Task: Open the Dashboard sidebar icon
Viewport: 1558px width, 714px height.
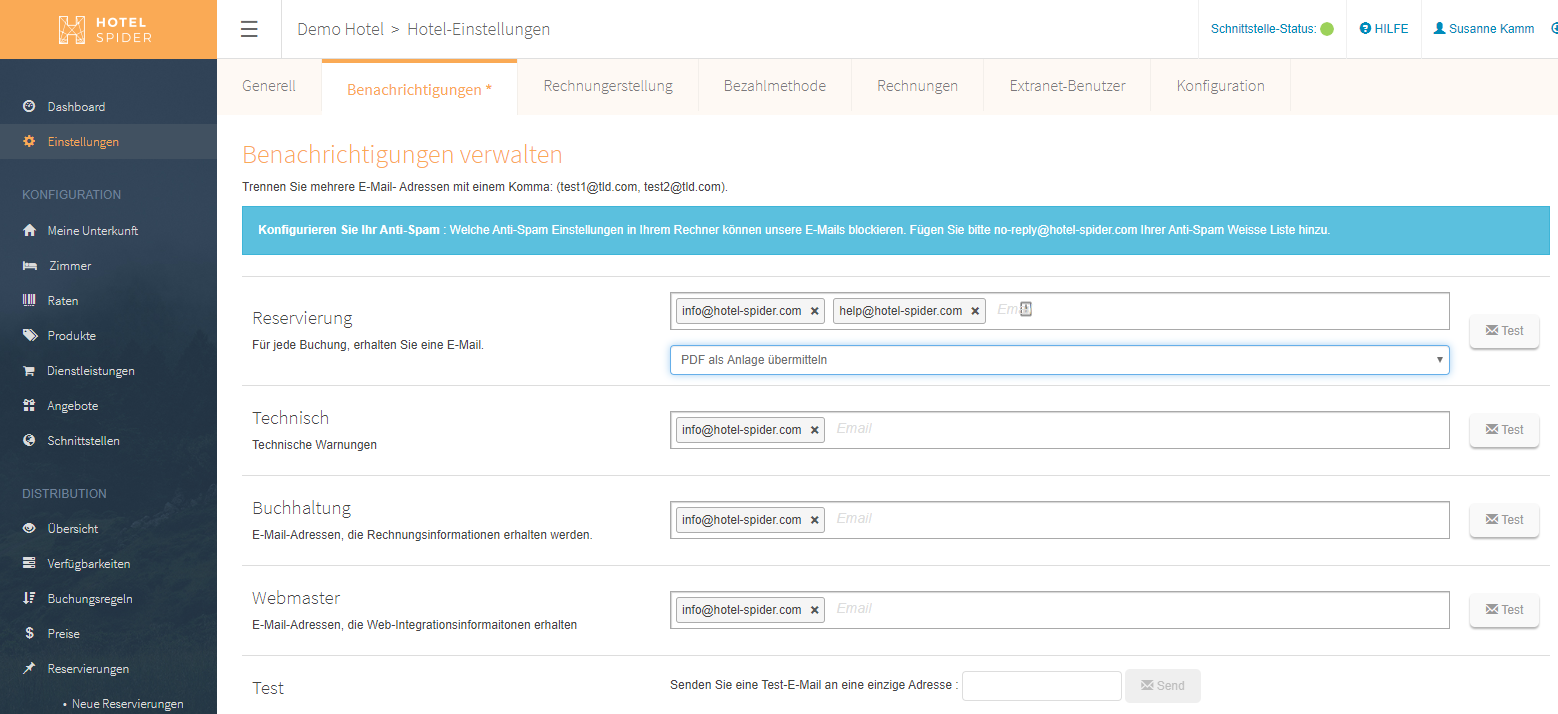Action: point(29,106)
